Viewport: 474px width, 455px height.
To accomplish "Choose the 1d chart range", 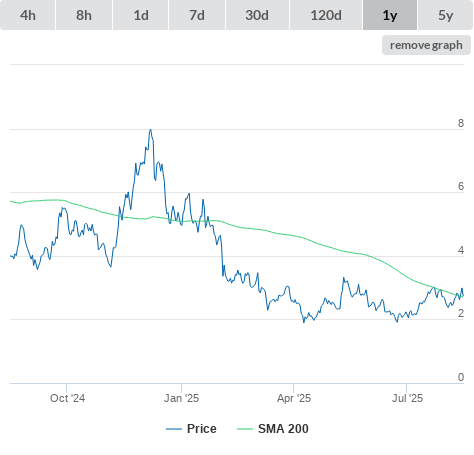I will tap(141, 15).
